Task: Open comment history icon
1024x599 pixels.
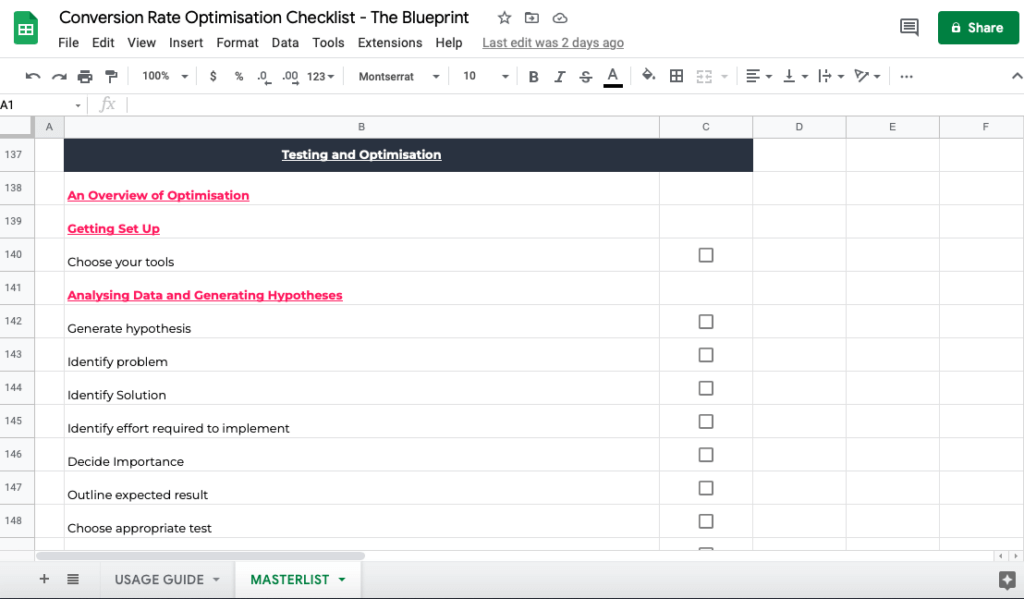Action: tap(909, 27)
